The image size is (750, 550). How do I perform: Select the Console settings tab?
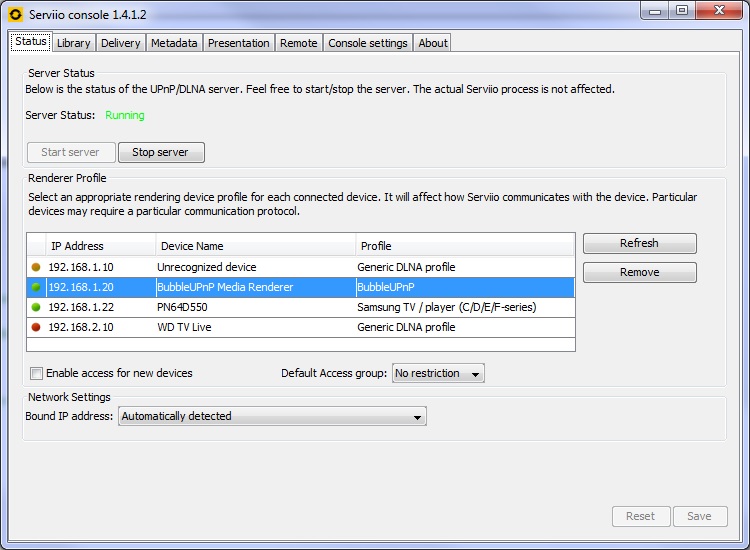click(x=368, y=43)
